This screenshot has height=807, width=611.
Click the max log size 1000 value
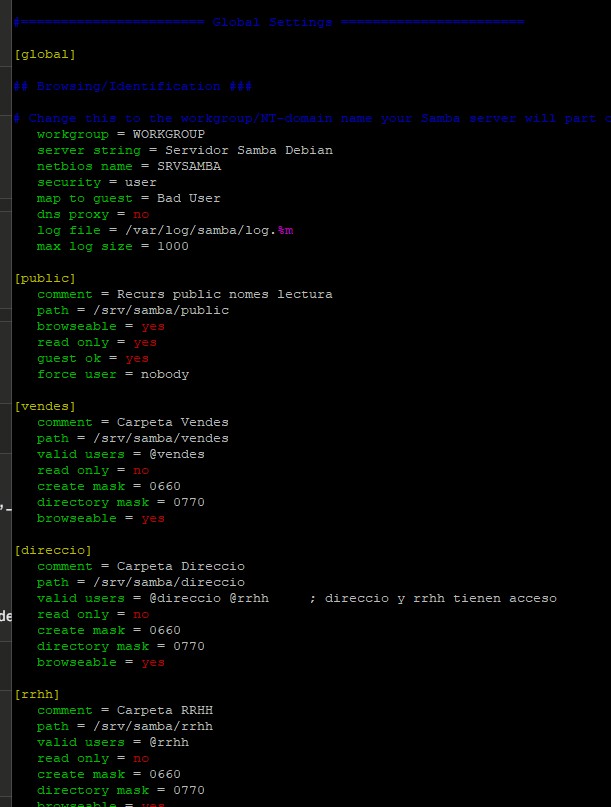pos(172,246)
